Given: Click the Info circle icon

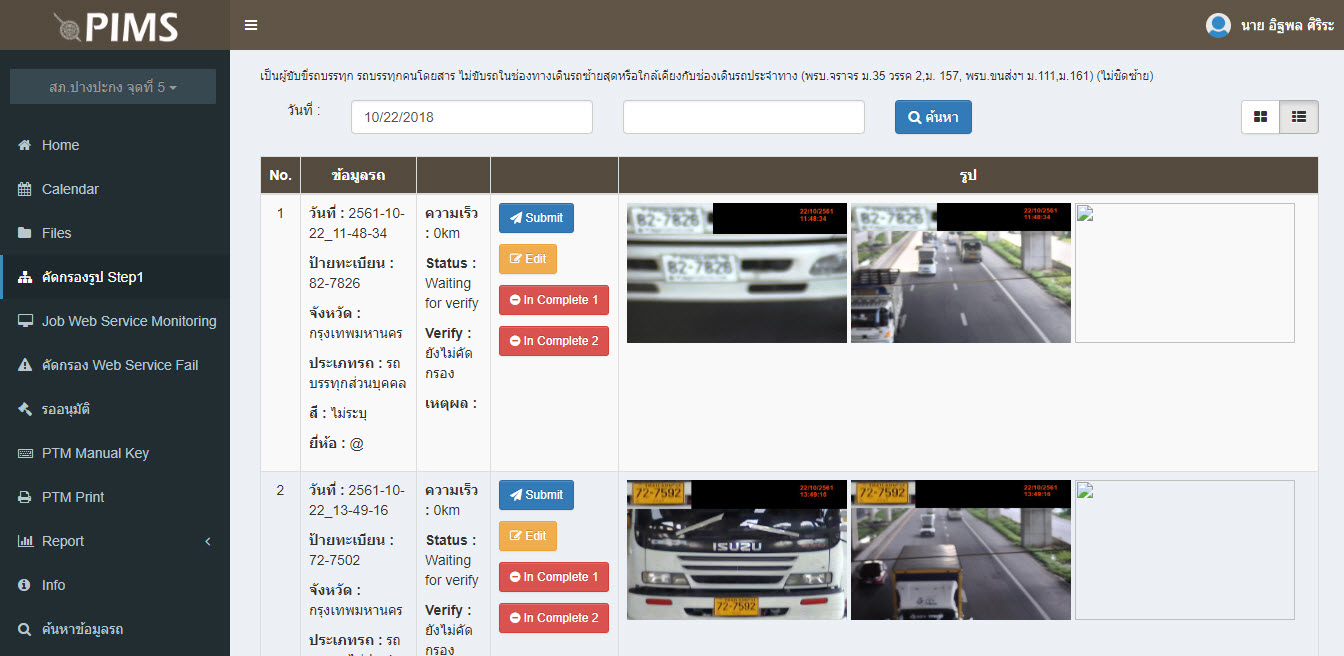Looking at the screenshot, I should click(25, 585).
